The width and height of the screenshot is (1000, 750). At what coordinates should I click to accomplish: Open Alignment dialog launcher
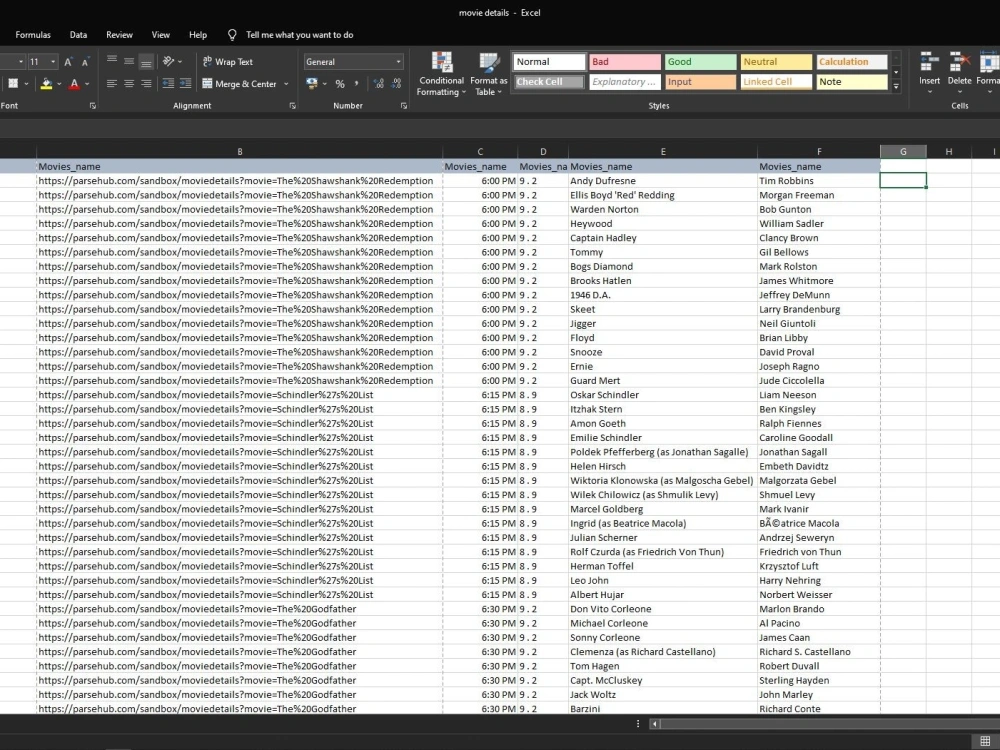[292, 106]
